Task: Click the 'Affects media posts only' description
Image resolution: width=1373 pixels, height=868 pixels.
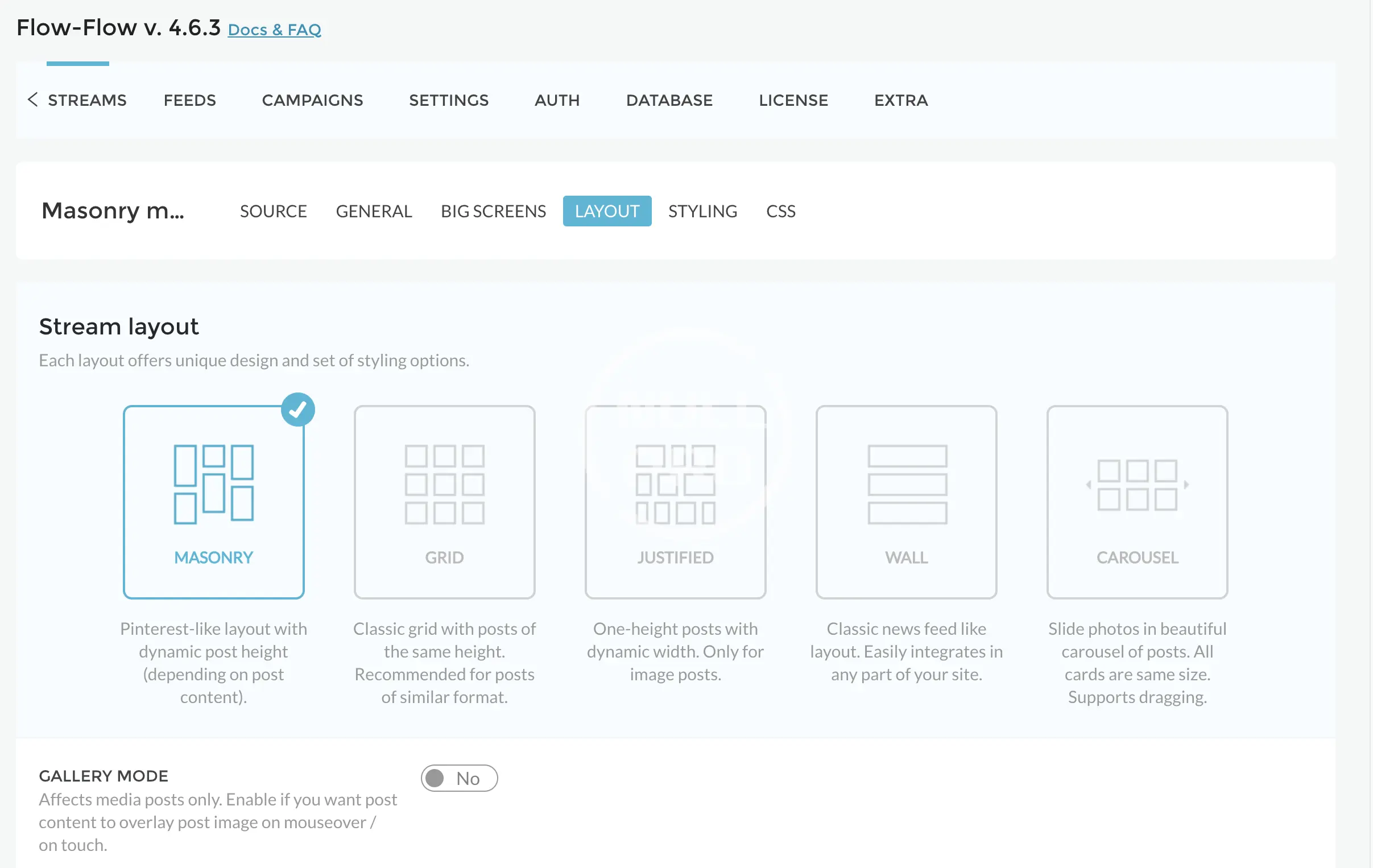Action: point(218,822)
